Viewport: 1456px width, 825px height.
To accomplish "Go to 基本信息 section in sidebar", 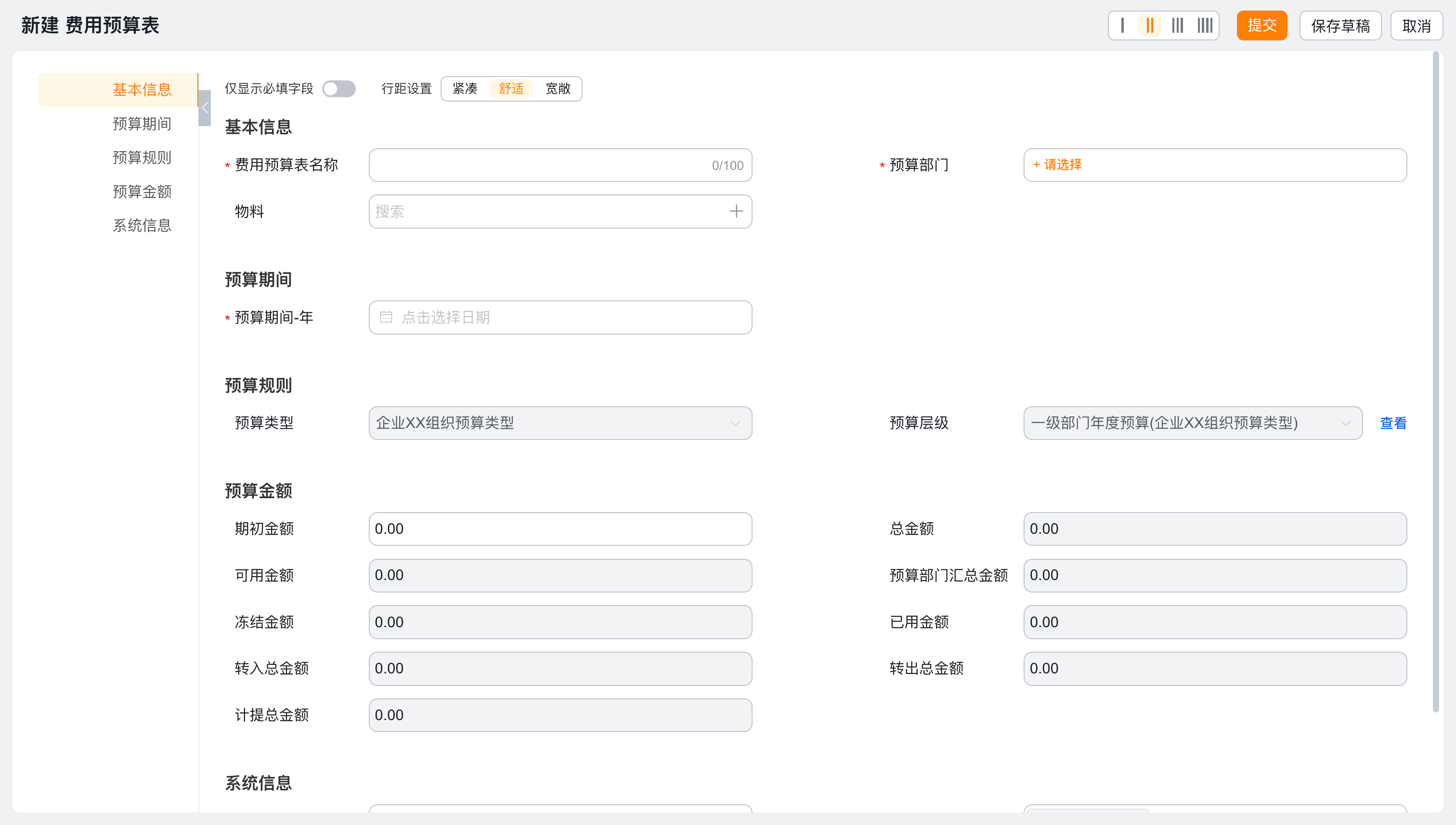I will click(118, 90).
